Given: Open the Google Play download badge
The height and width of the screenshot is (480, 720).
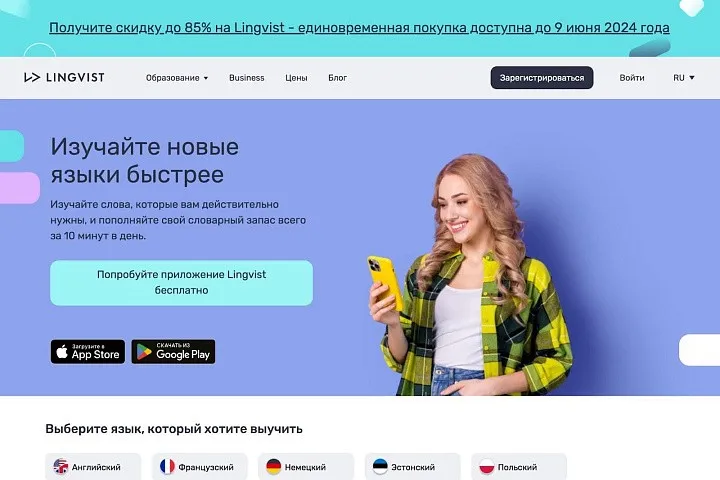Looking at the screenshot, I should [173, 352].
